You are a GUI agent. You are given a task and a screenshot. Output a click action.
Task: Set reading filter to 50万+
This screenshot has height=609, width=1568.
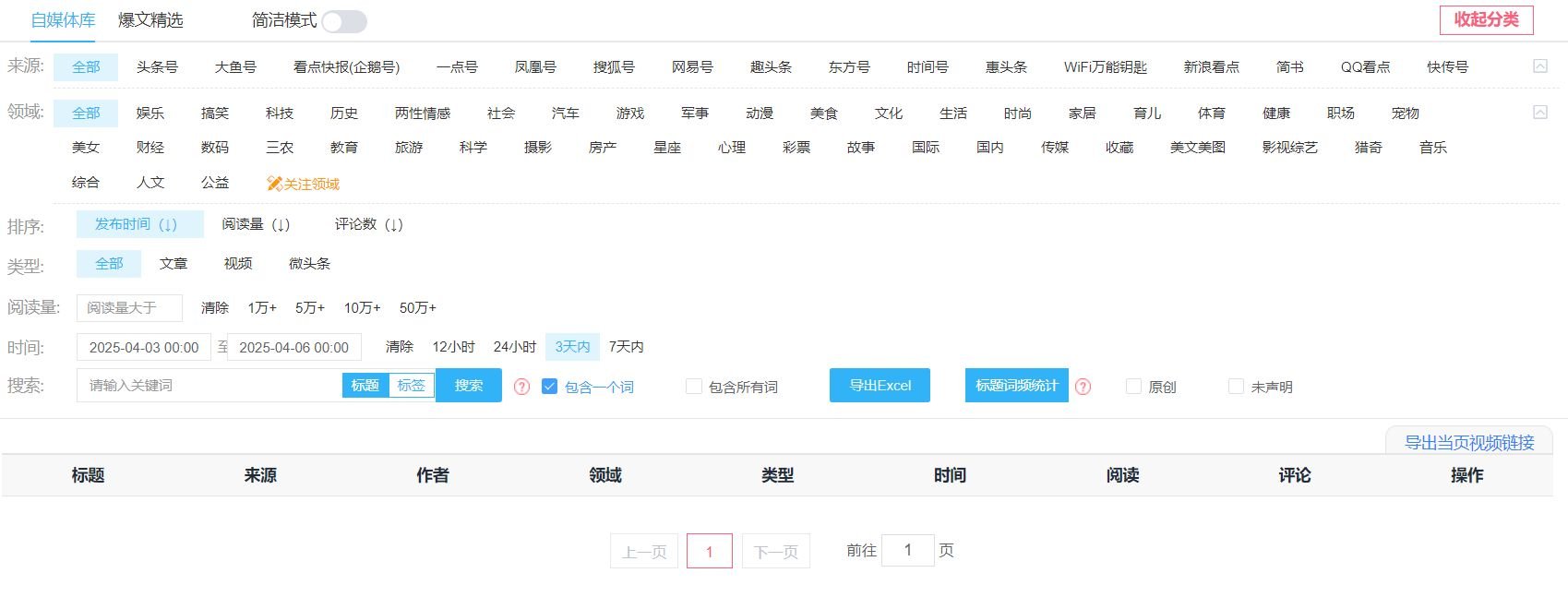pyautogui.click(x=417, y=307)
